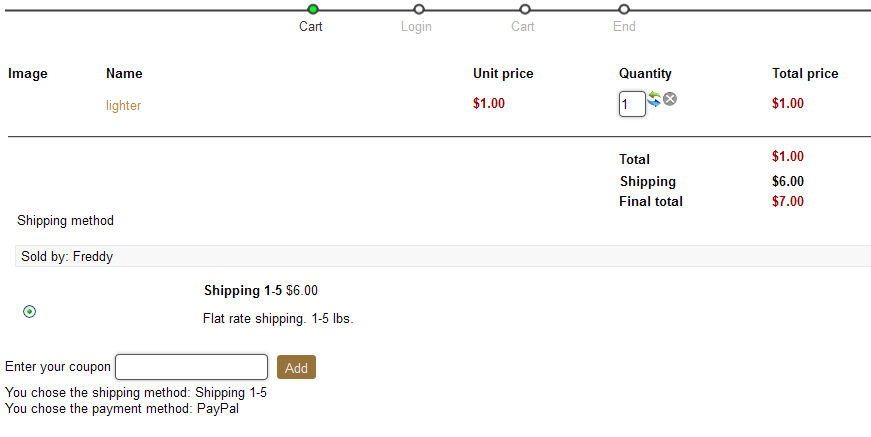This screenshot has width=871, height=437.
Task: Click the active Cart step label
Action: (x=311, y=26)
